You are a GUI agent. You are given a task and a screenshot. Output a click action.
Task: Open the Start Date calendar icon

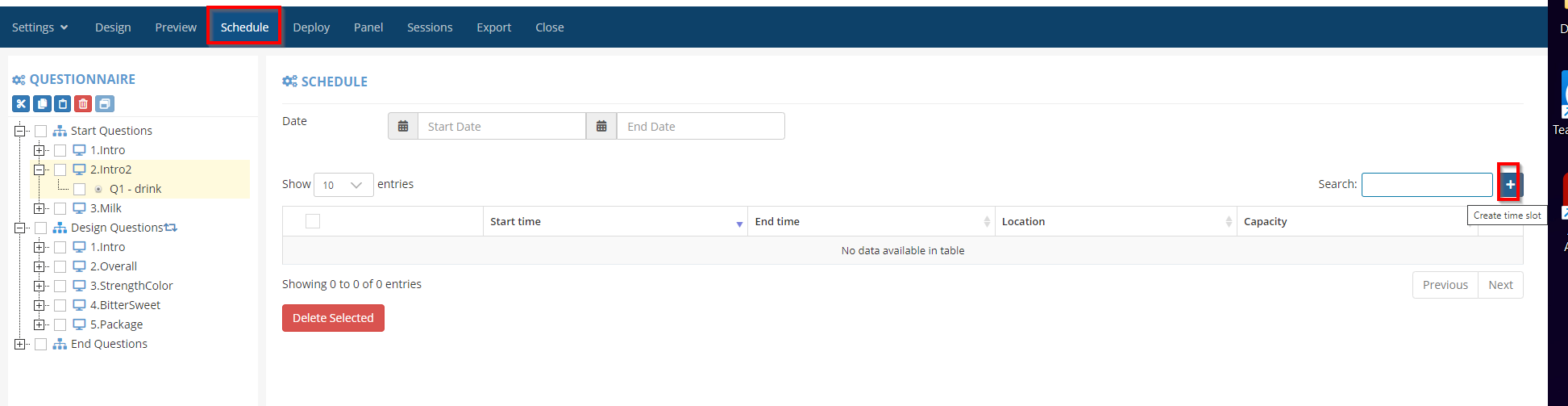[403, 127]
